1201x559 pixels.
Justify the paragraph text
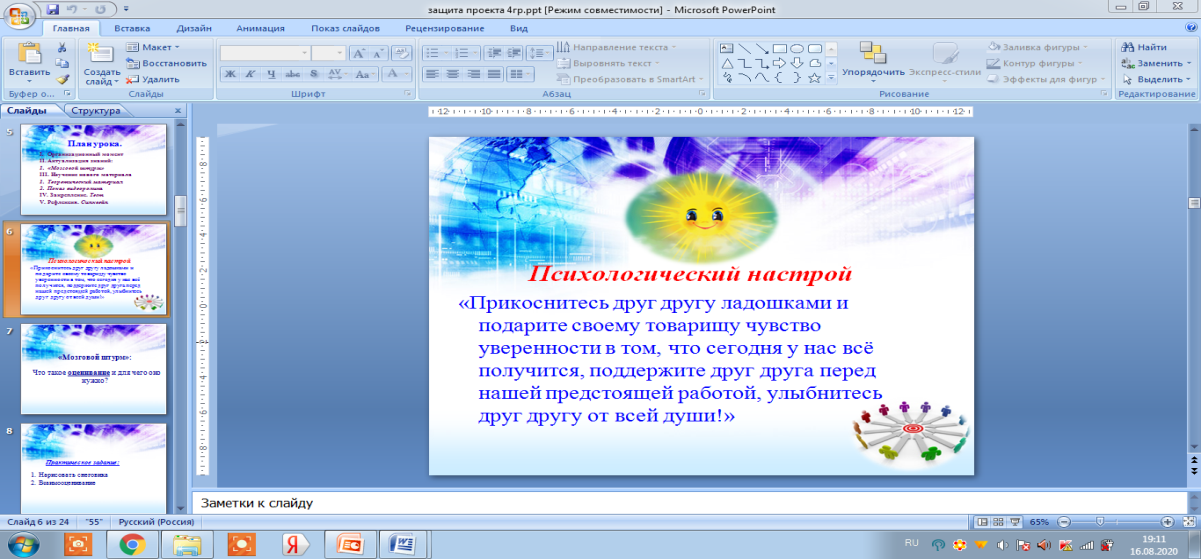[492, 74]
